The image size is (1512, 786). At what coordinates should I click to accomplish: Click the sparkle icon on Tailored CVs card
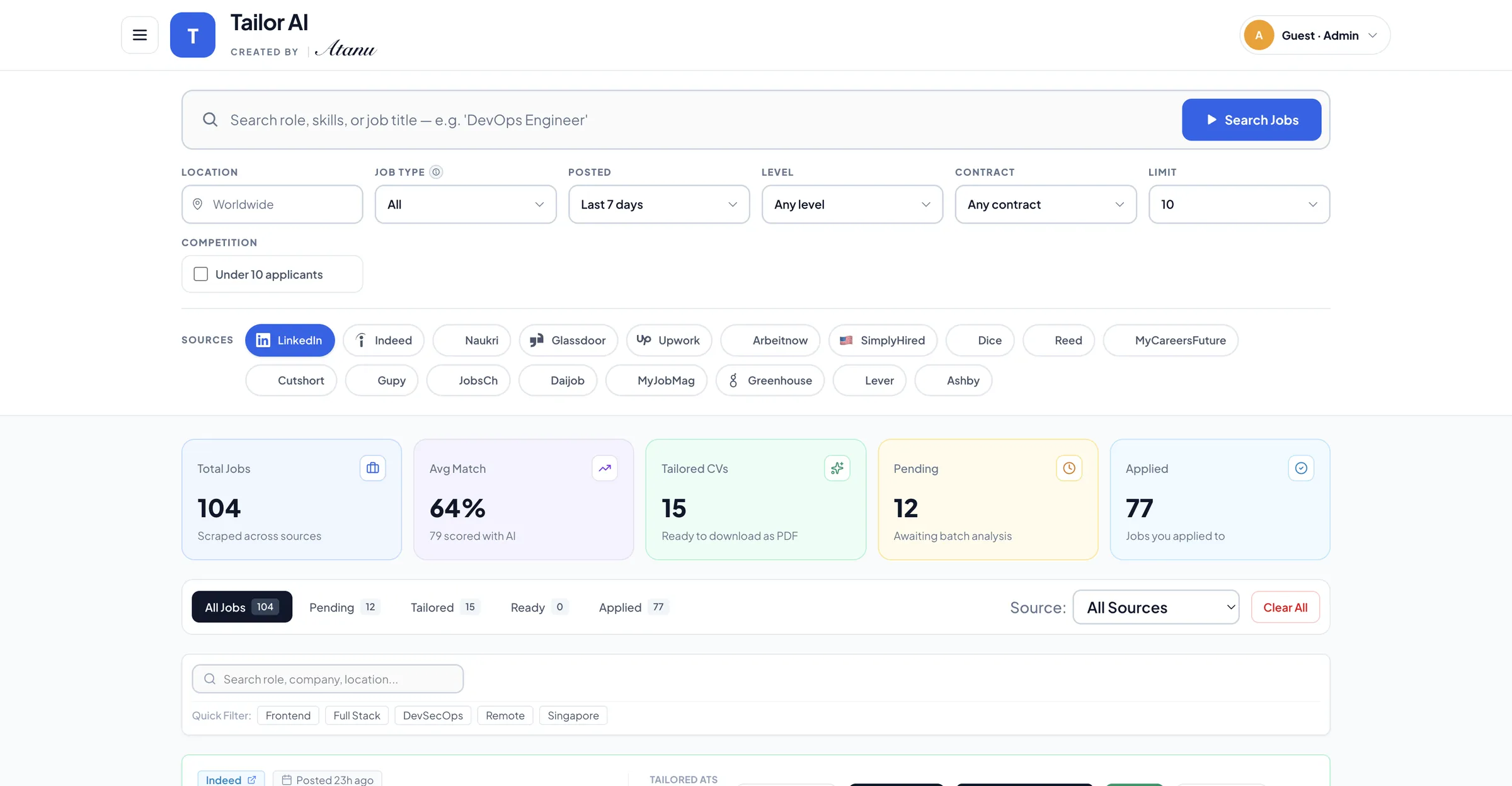coord(837,468)
